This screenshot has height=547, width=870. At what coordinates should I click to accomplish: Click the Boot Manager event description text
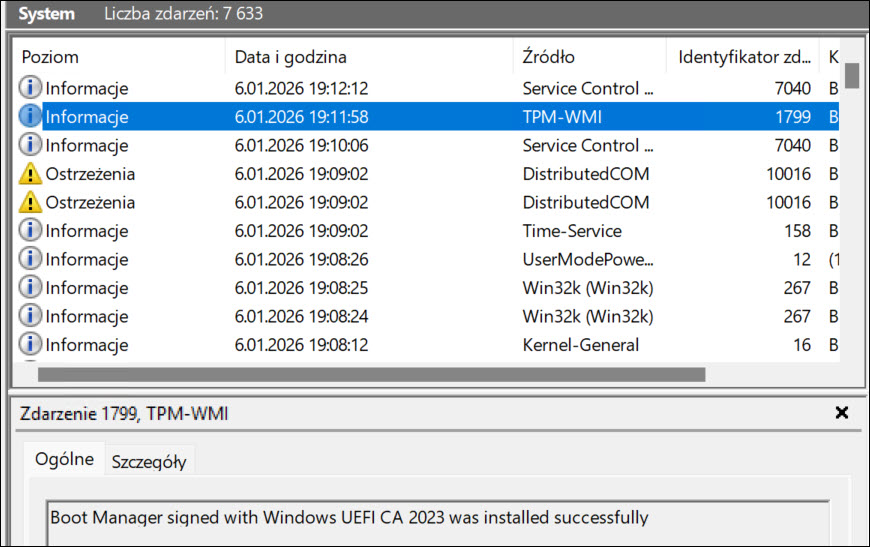(x=349, y=518)
